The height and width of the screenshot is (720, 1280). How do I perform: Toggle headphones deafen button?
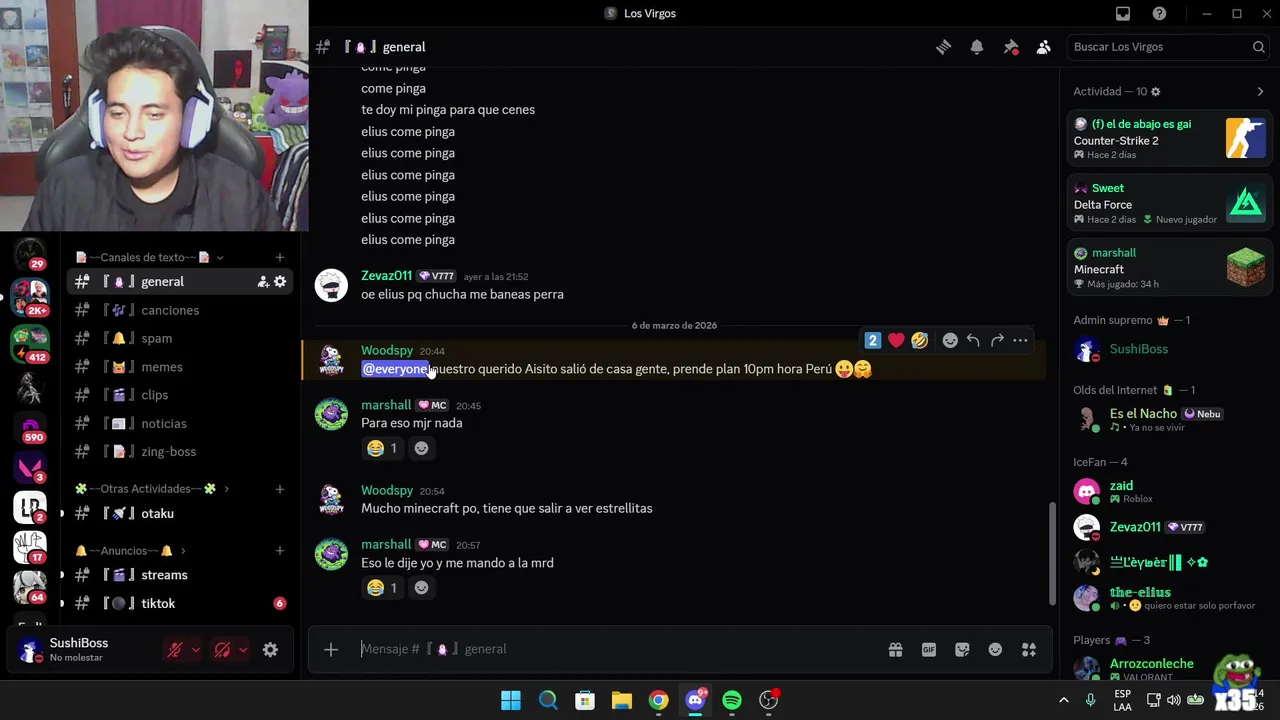222,650
